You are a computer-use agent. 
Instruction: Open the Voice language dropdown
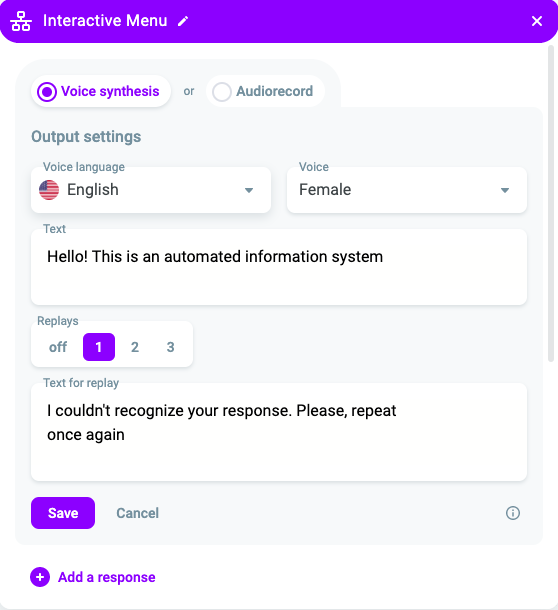pyautogui.click(x=151, y=190)
